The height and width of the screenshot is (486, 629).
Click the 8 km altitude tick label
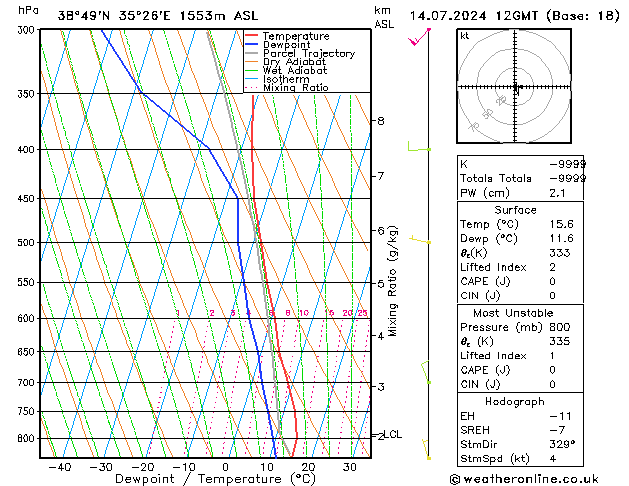(x=381, y=121)
